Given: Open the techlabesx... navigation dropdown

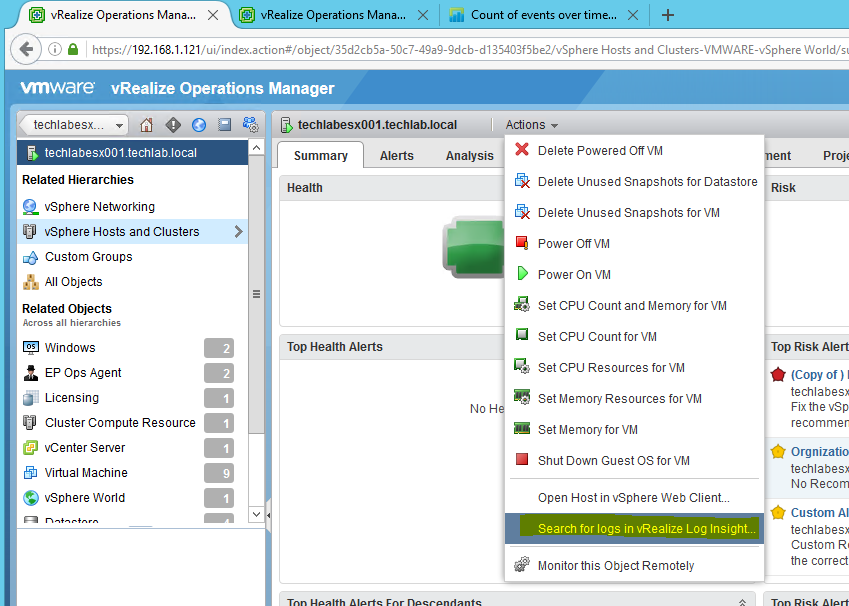Looking at the screenshot, I should [74, 125].
